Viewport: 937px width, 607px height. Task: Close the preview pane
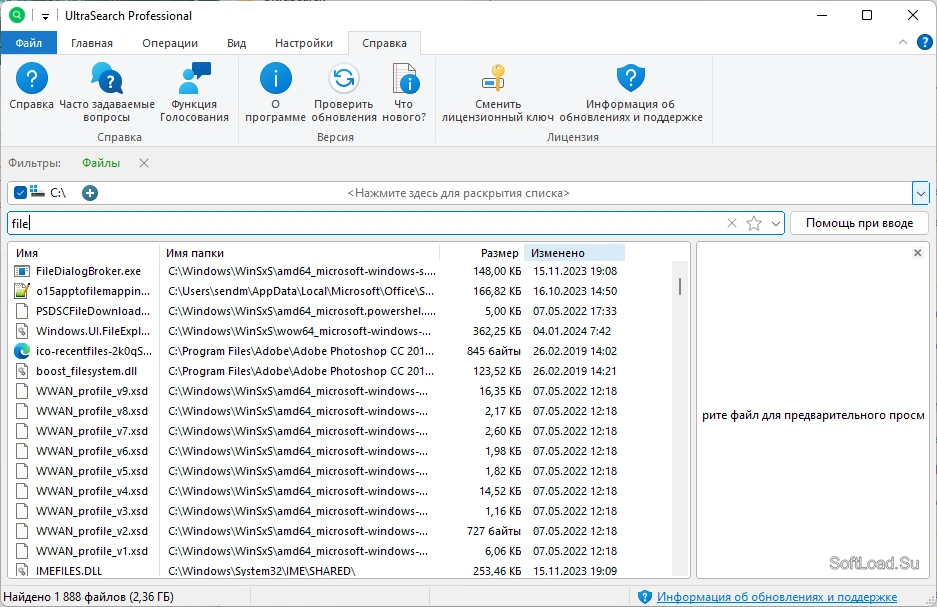point(918,253)
